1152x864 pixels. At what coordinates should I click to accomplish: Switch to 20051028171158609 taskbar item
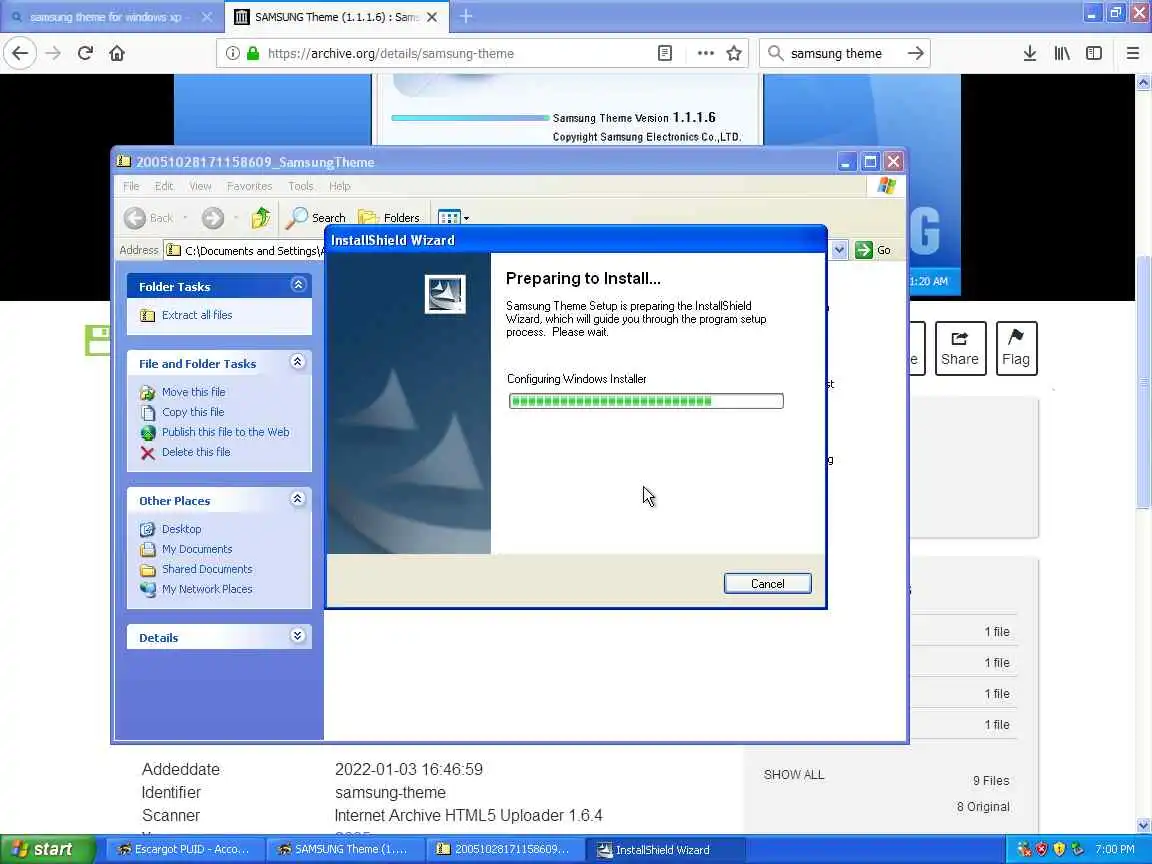pyautogui.click(x=505, y=849)
